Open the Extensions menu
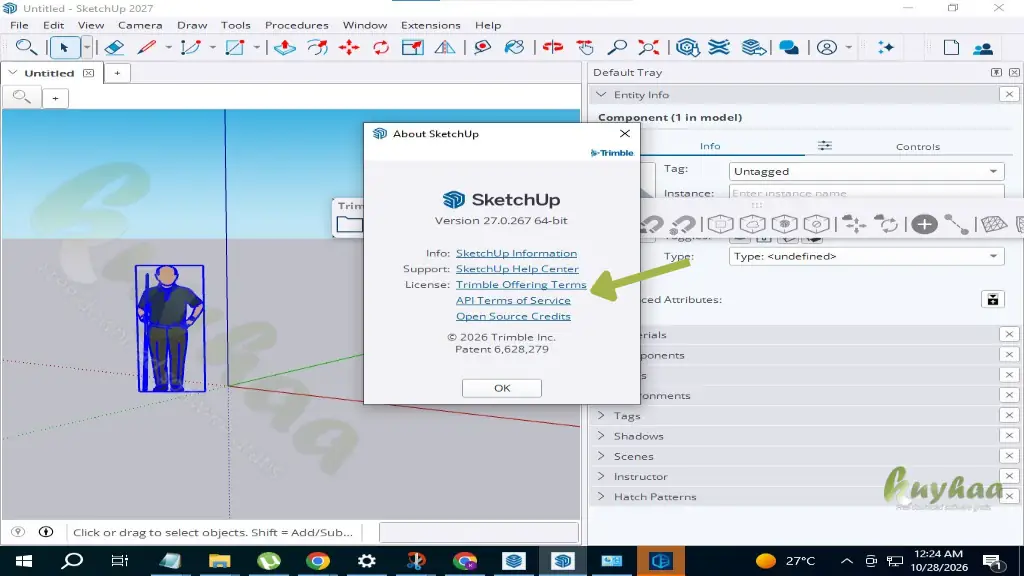Image resolution: width=1024 pixels, height=576 pixels. pyautogui.click(x=430, y=25)
